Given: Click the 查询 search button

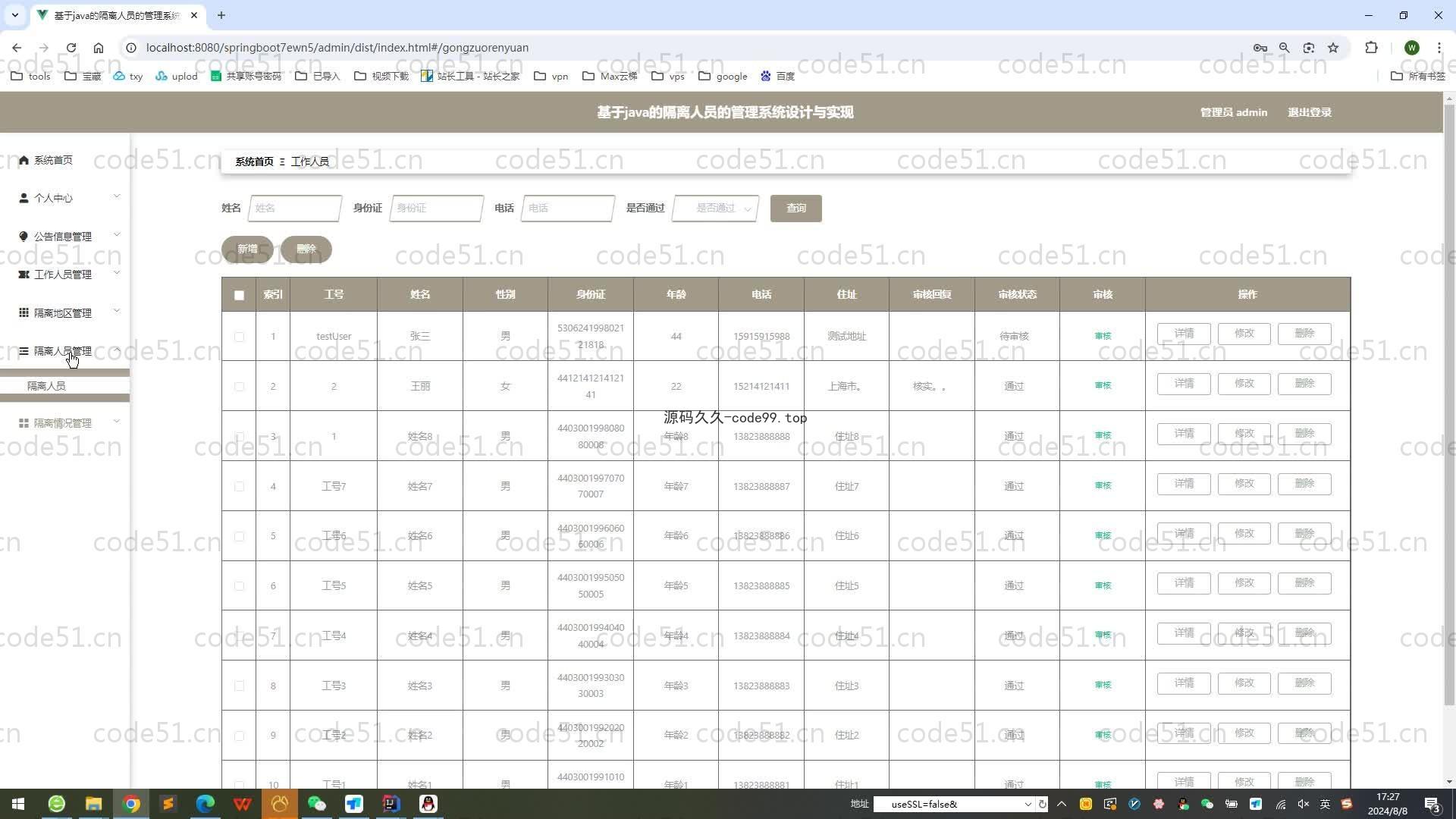Looking at the screenshot, I should (x=795, y=208).
